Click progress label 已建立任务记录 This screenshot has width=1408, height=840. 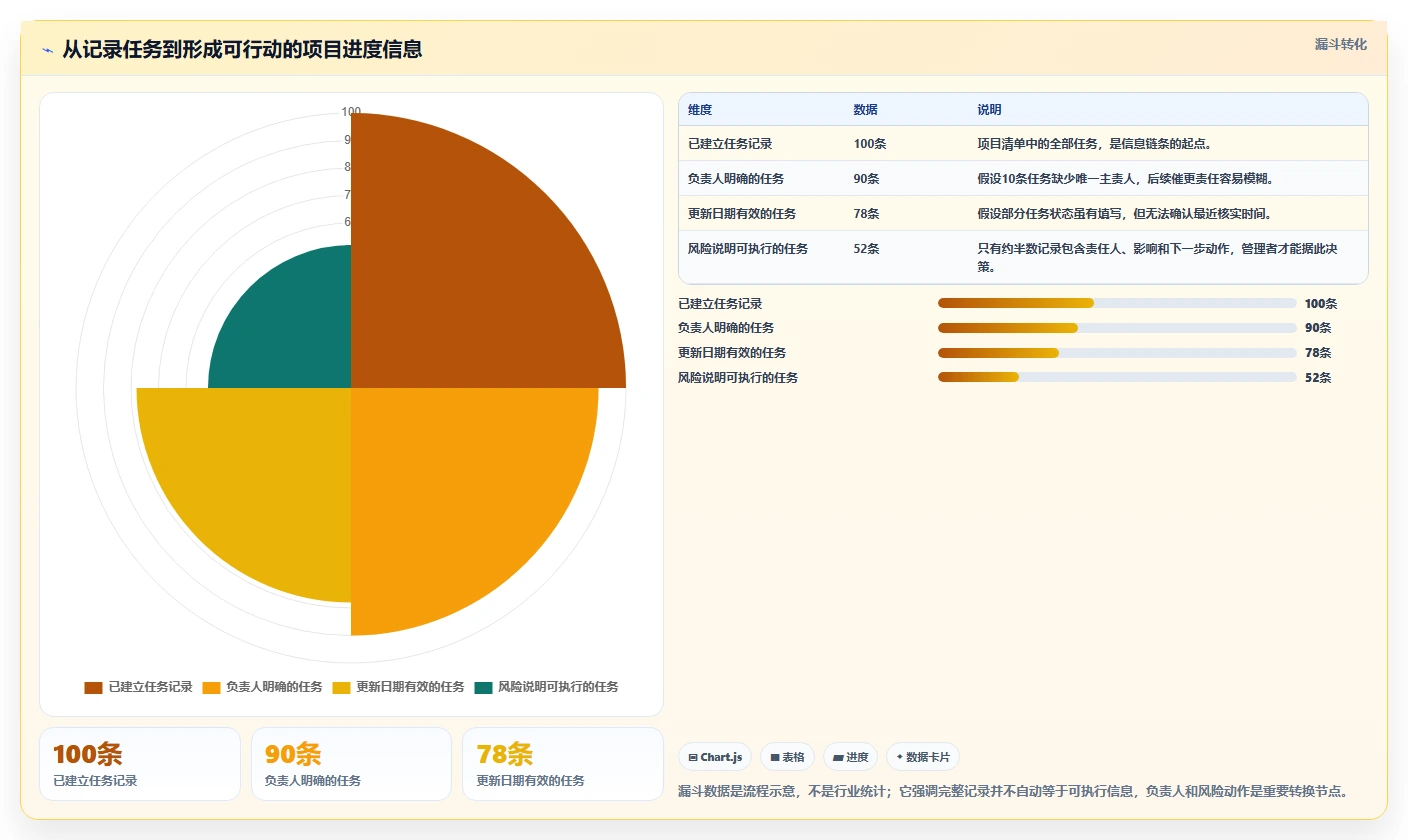720,304
